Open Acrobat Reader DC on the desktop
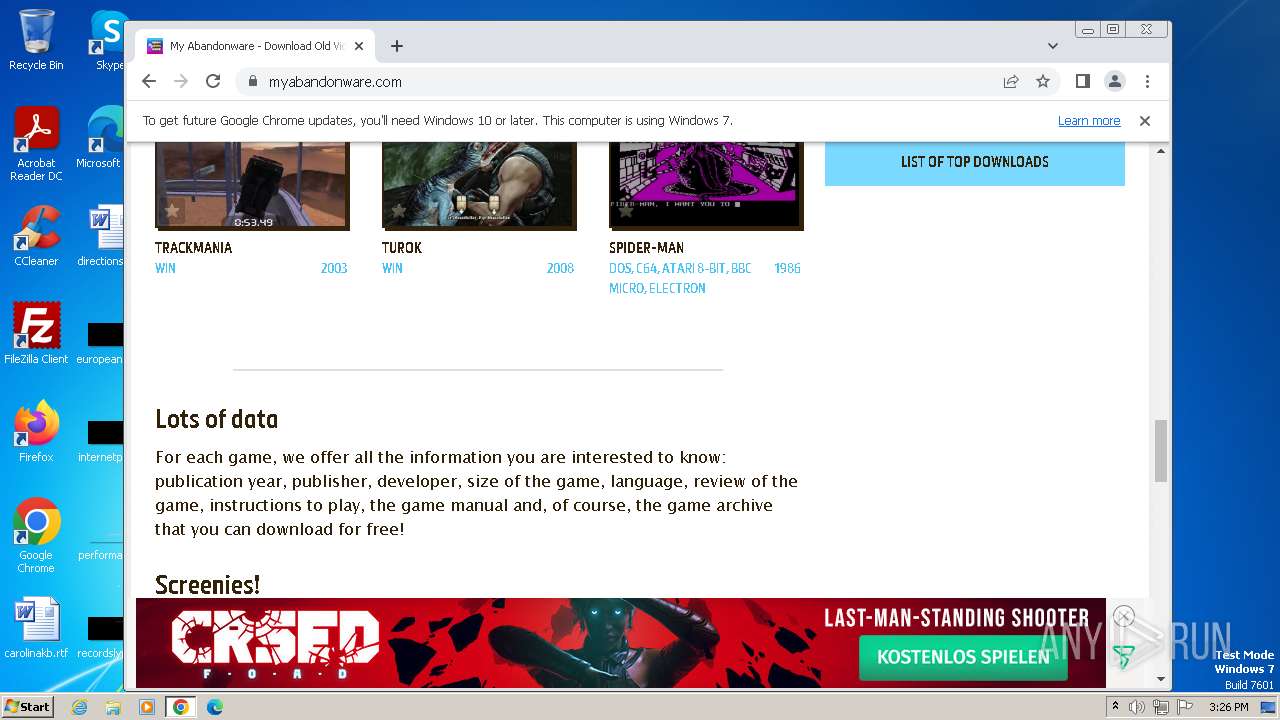This screenshot has width=1280, height=720. [x=36, y=144]
